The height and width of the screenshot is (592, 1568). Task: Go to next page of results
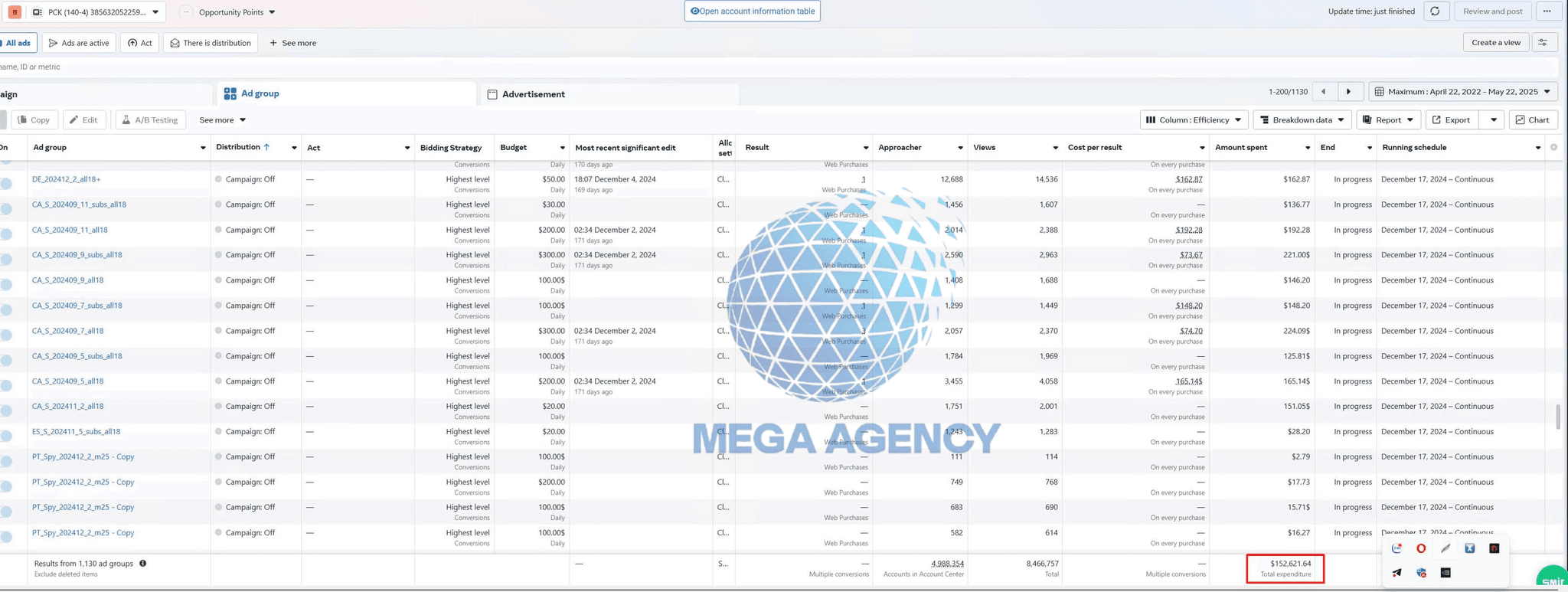[1348, 92]
